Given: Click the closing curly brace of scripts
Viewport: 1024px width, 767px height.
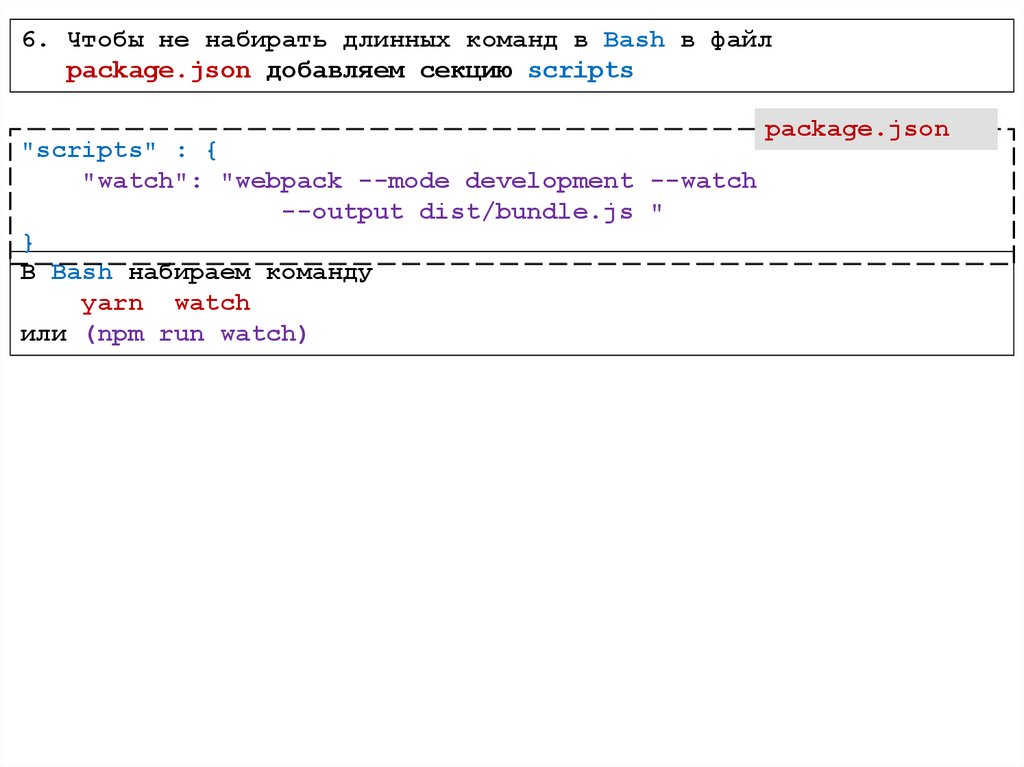Looking at the screenshot, I should pyautogui.click(x=28, y=242).
